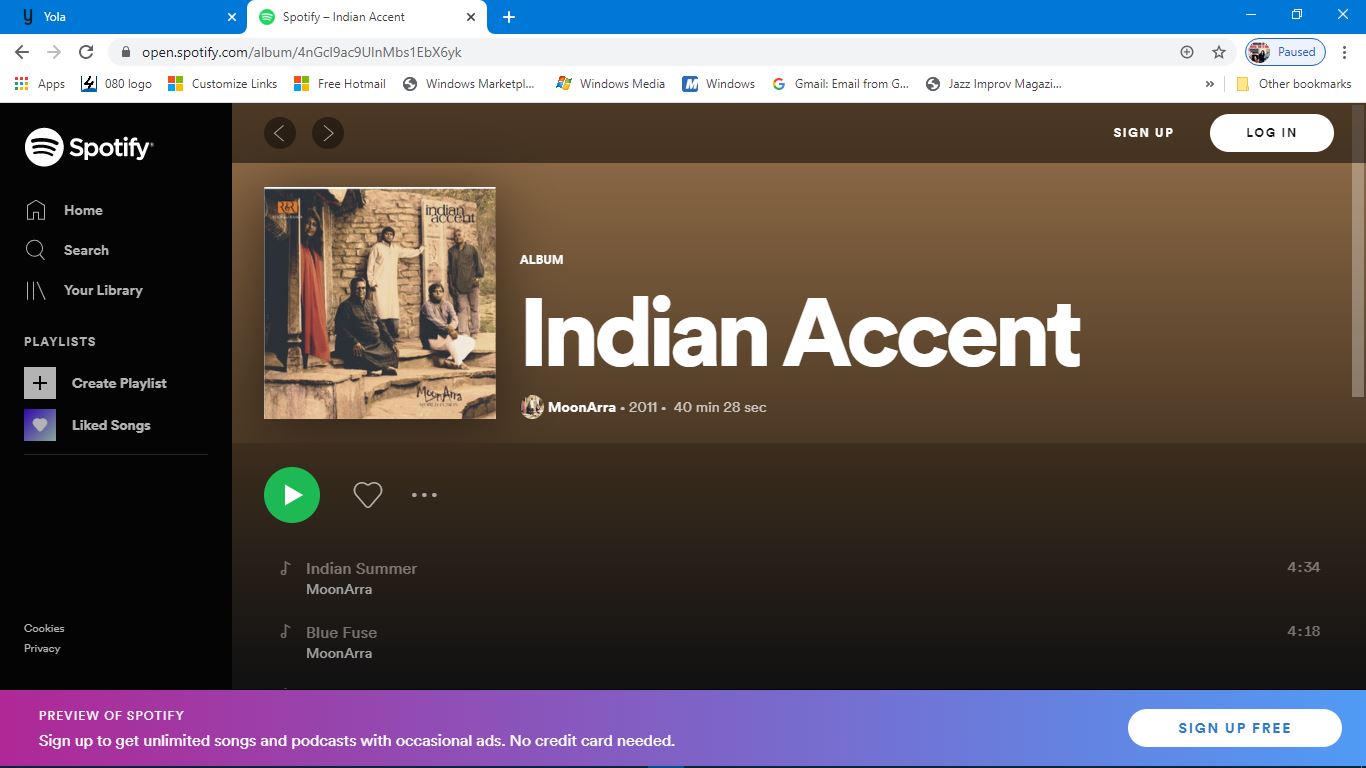Open the Jazz Improv Magazine bookmark
1366x768 pixels.
(x=994, y=84)
